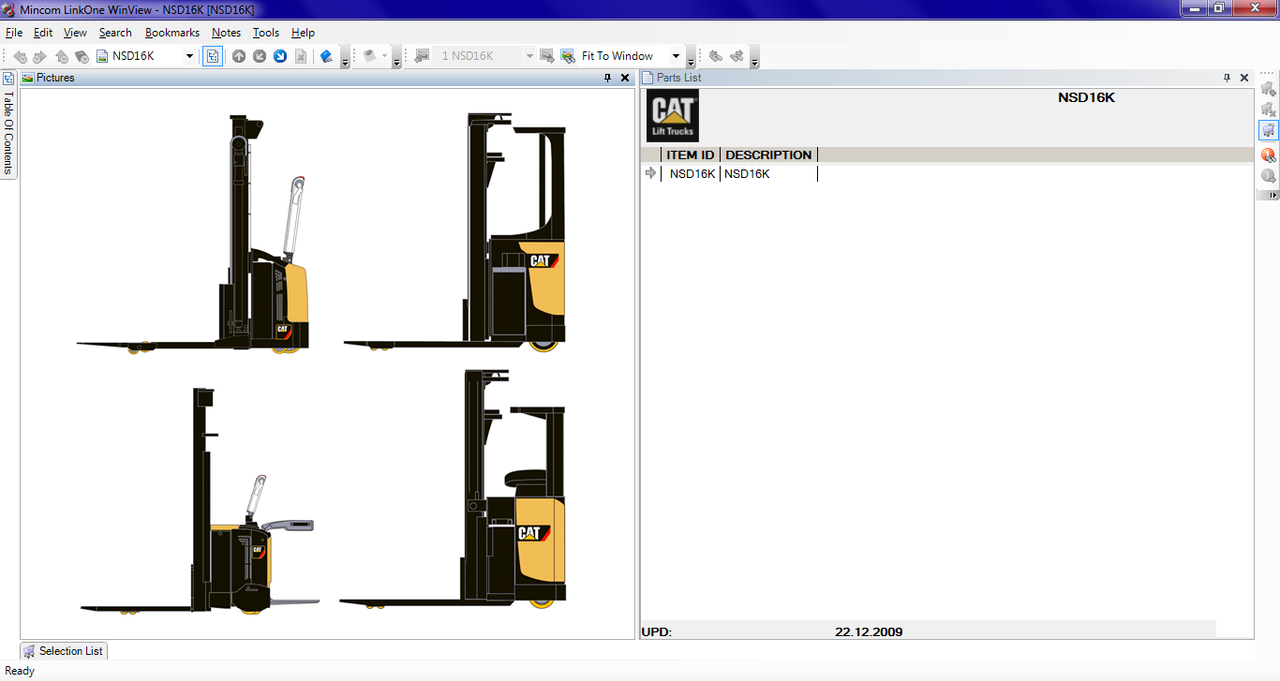Click the bottom-right seated truck picture
The height and width of the screenshot is (681, 1280).
pos(453,490)
